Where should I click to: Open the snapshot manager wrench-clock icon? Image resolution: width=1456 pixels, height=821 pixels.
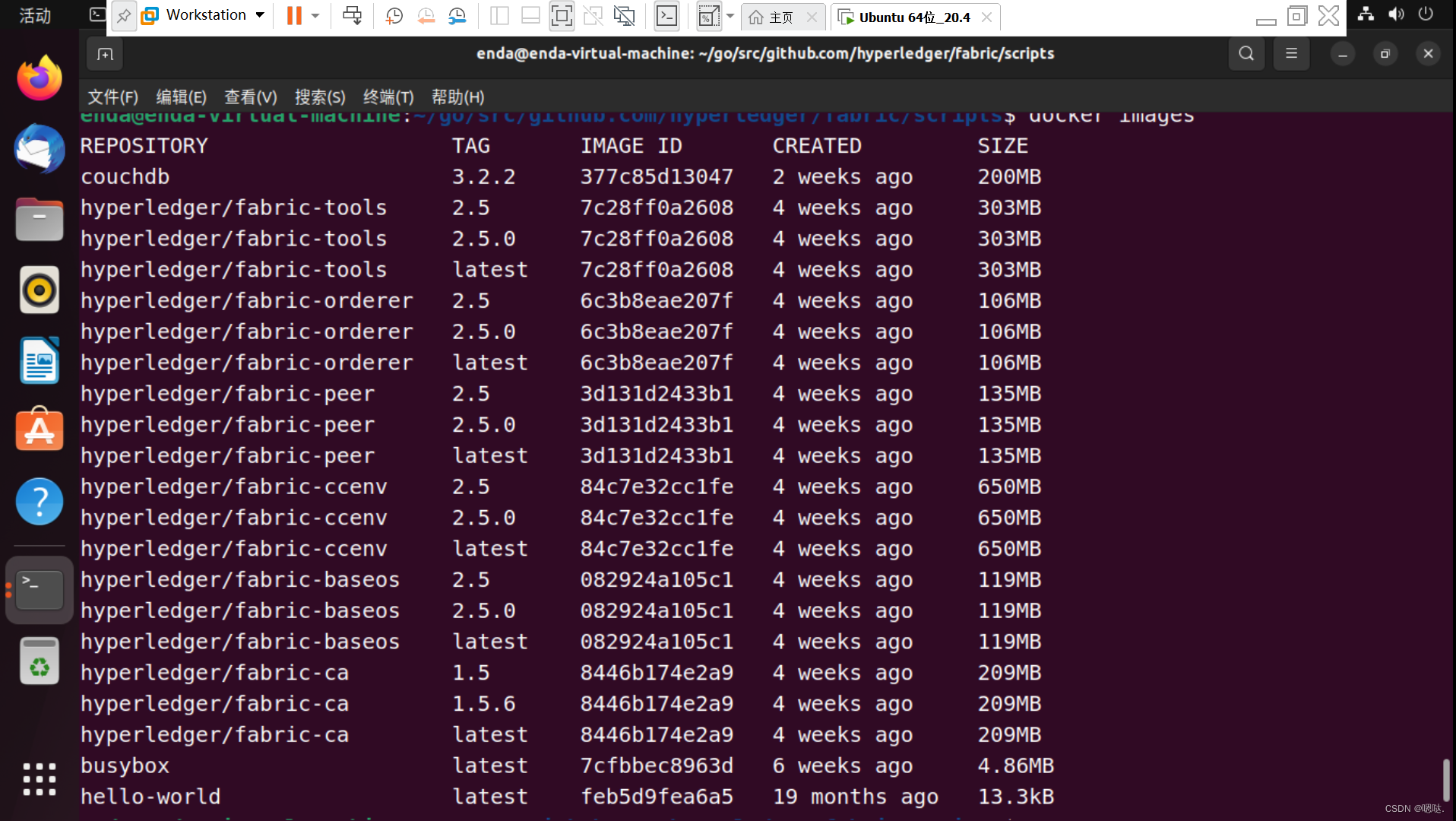457,15
